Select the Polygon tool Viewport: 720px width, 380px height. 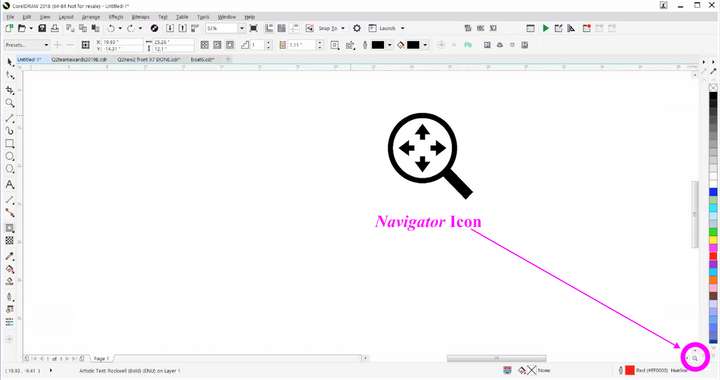click(x=10, y=169)
